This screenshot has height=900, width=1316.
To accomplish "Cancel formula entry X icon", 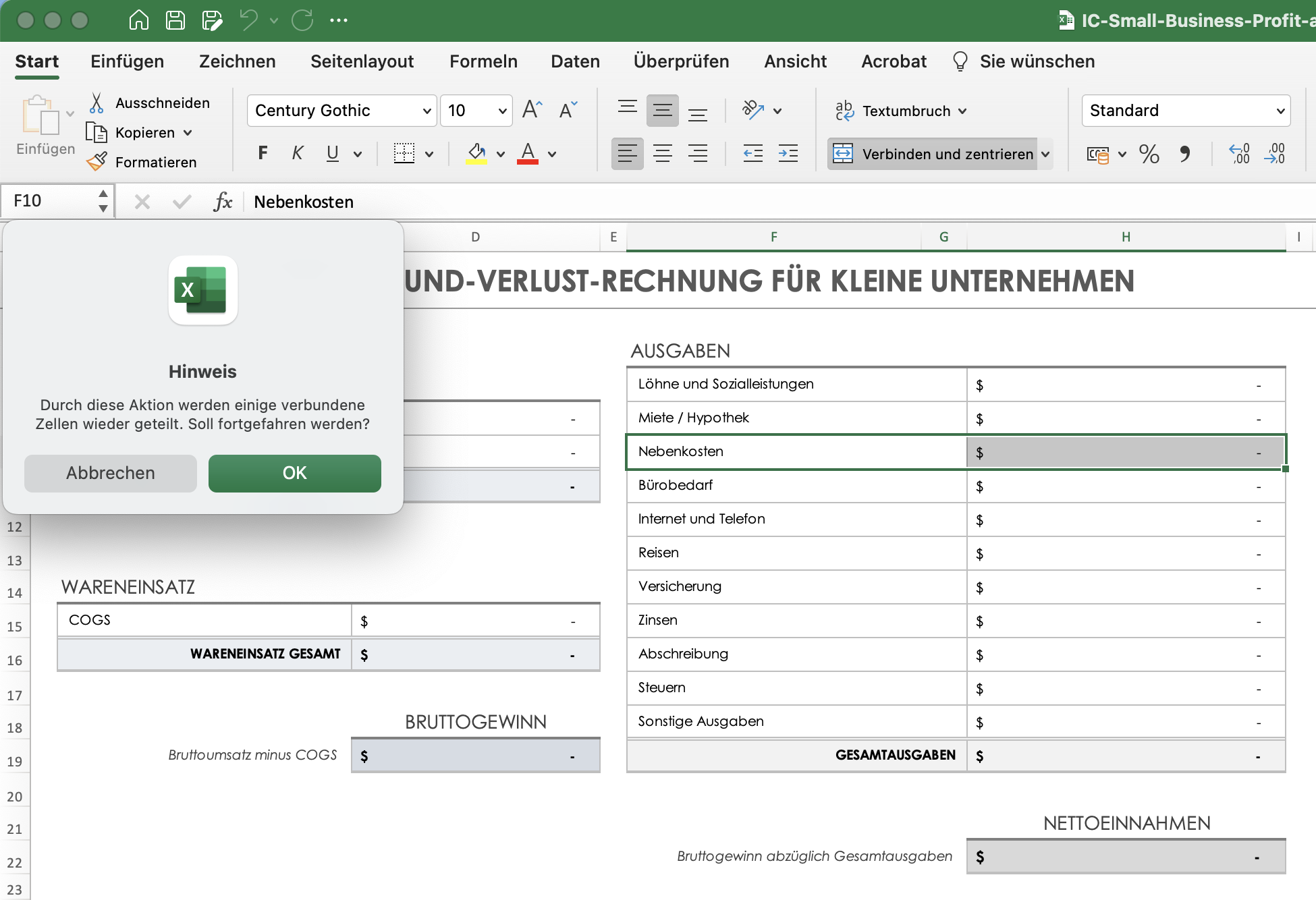I will (x=142, y=201).
